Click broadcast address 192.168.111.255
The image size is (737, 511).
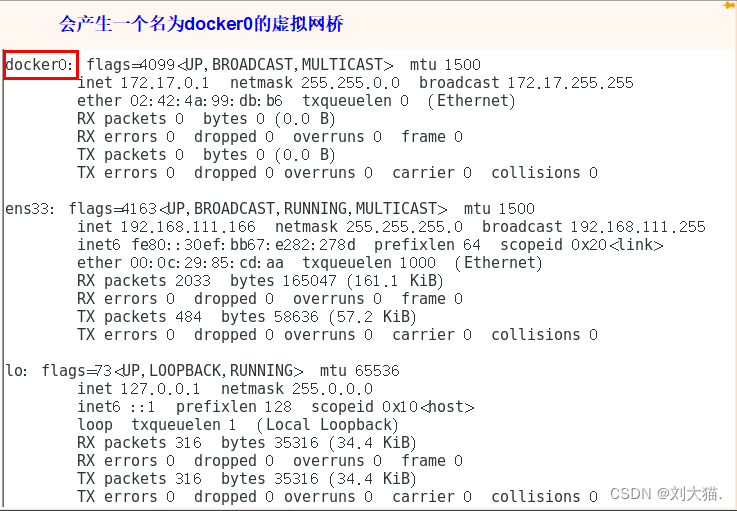(637, 227)
